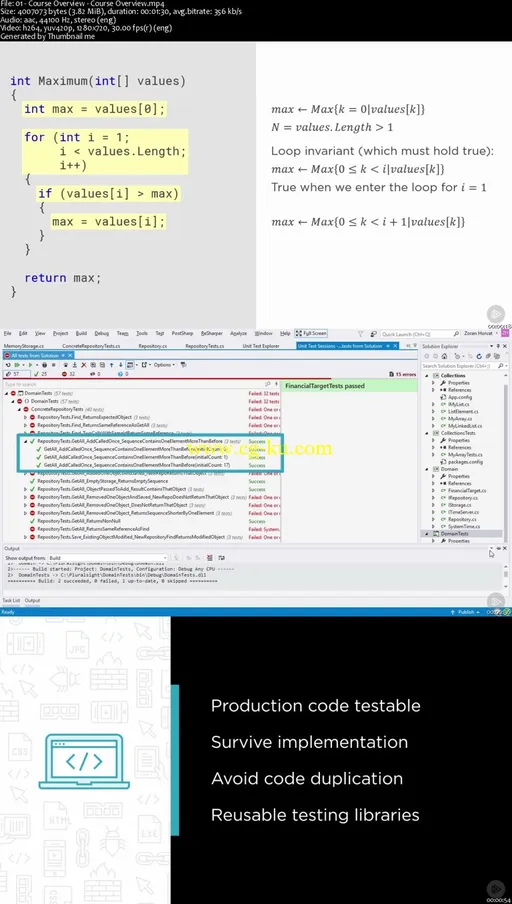Switch to the MemoryStorage.cs tab
This screenshot has height=904, width=512.
24,346
